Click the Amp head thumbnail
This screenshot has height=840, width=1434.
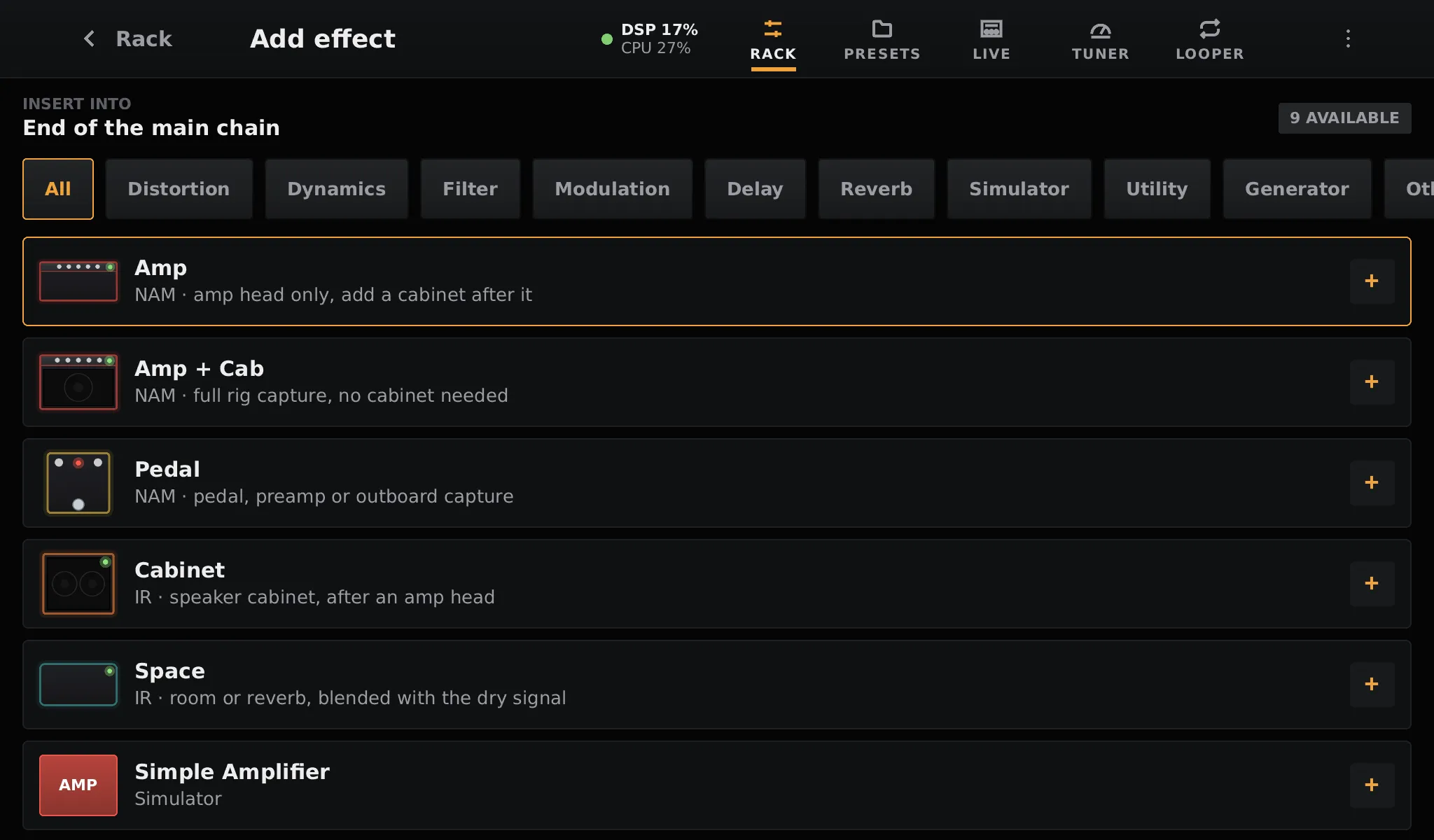(x=78, y=281)
